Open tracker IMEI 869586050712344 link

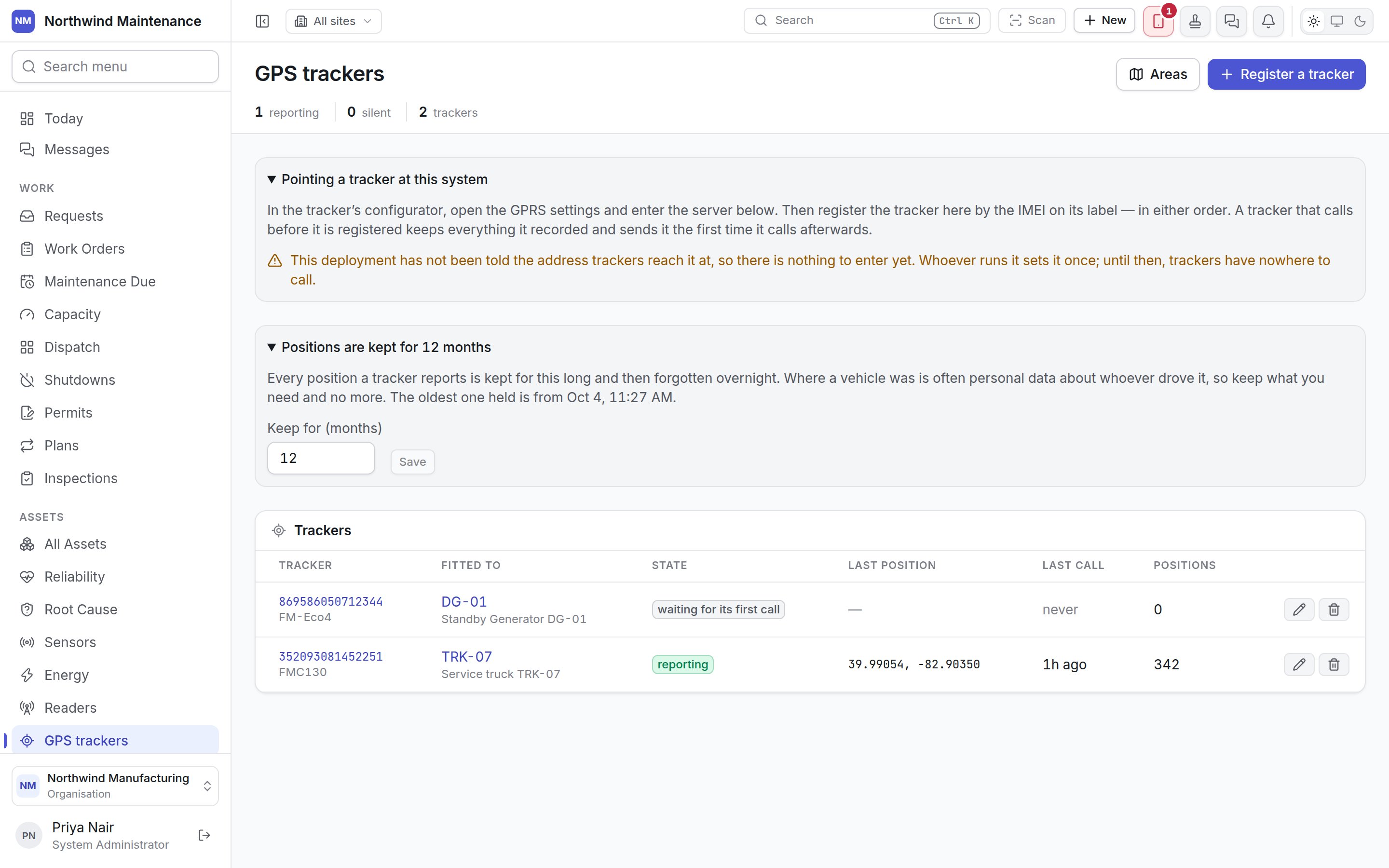click(x=330, y=601)
